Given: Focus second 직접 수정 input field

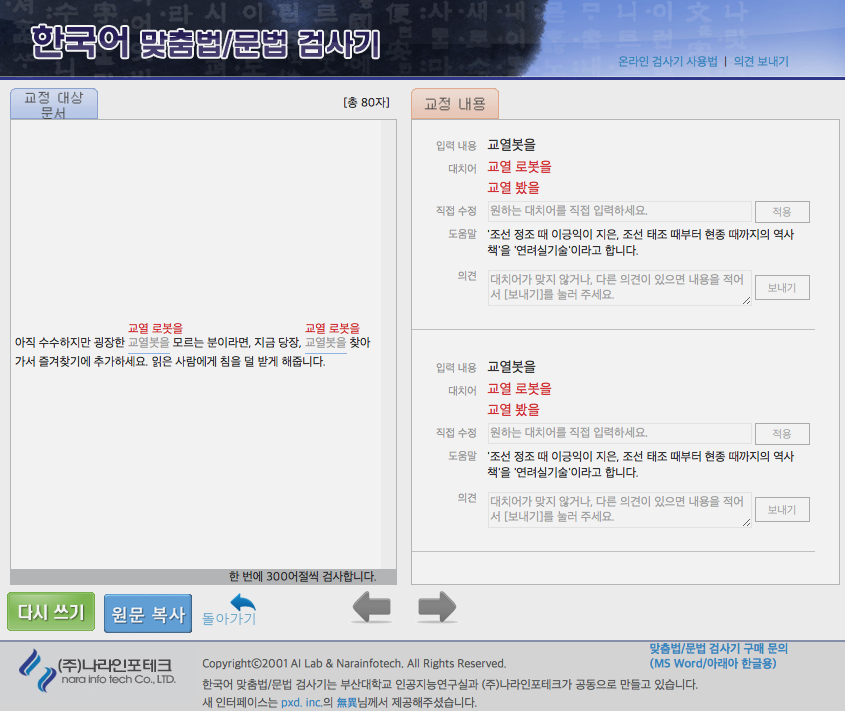Looking at the screenshot, I should [620, 433].
